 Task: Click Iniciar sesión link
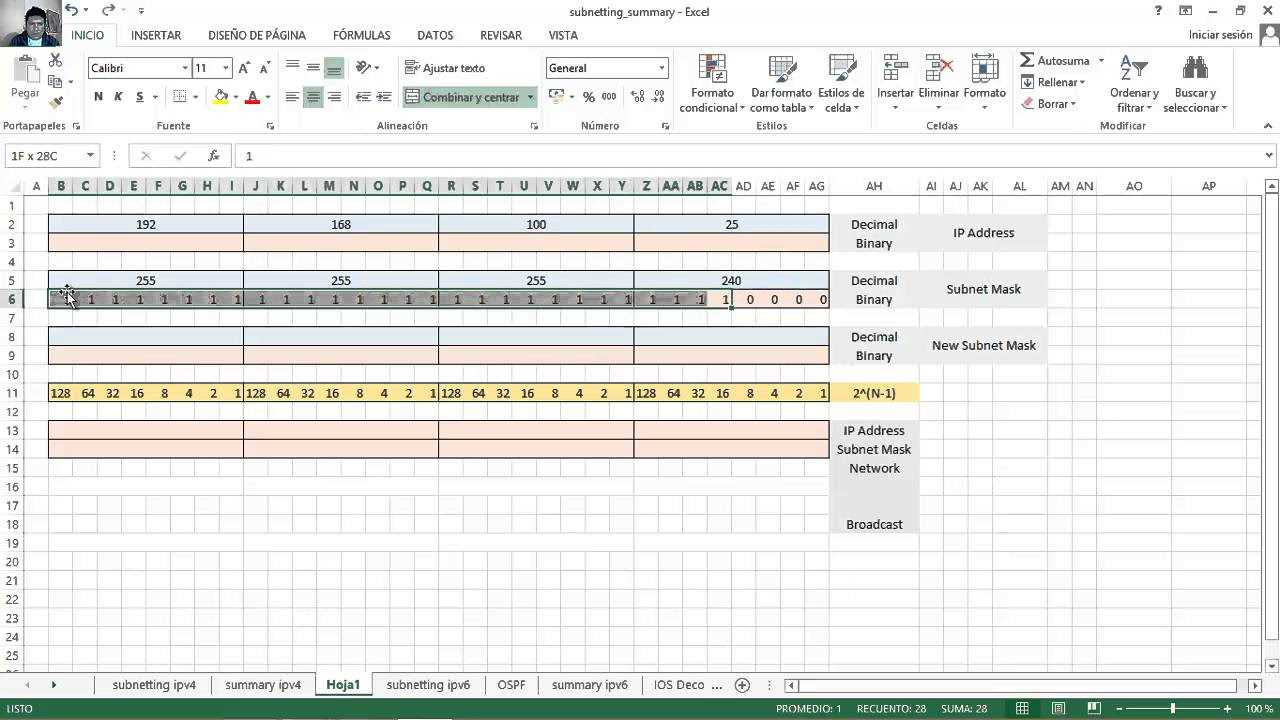(1220, 35)
